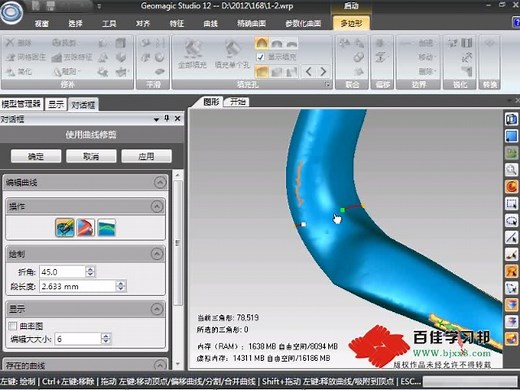Viewport: 520px width, 390px height.
Task: Open the 对话框 panel dropdown arrow
Action: coord(156,119)
